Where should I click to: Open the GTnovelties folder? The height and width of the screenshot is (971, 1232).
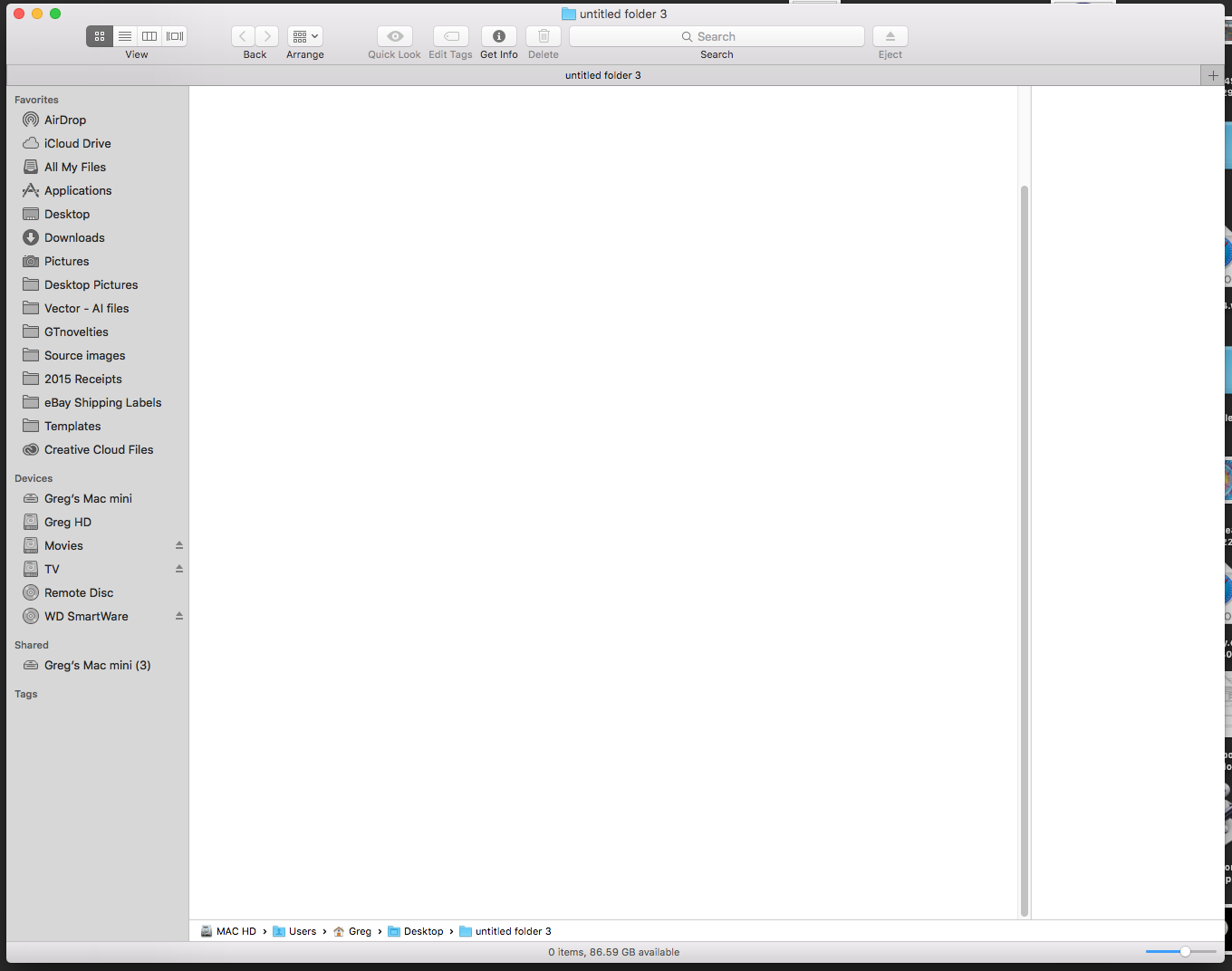[x=76, y=332]
